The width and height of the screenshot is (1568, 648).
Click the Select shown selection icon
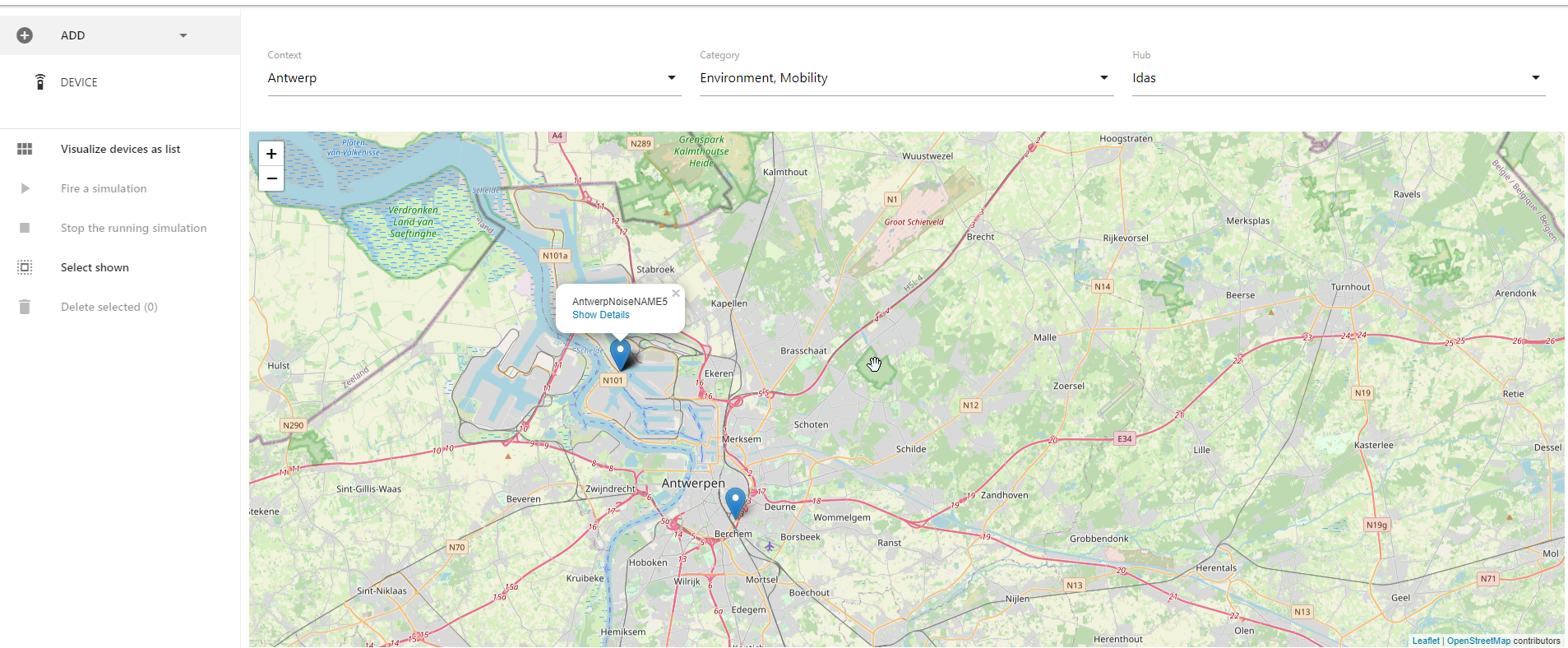25,267
